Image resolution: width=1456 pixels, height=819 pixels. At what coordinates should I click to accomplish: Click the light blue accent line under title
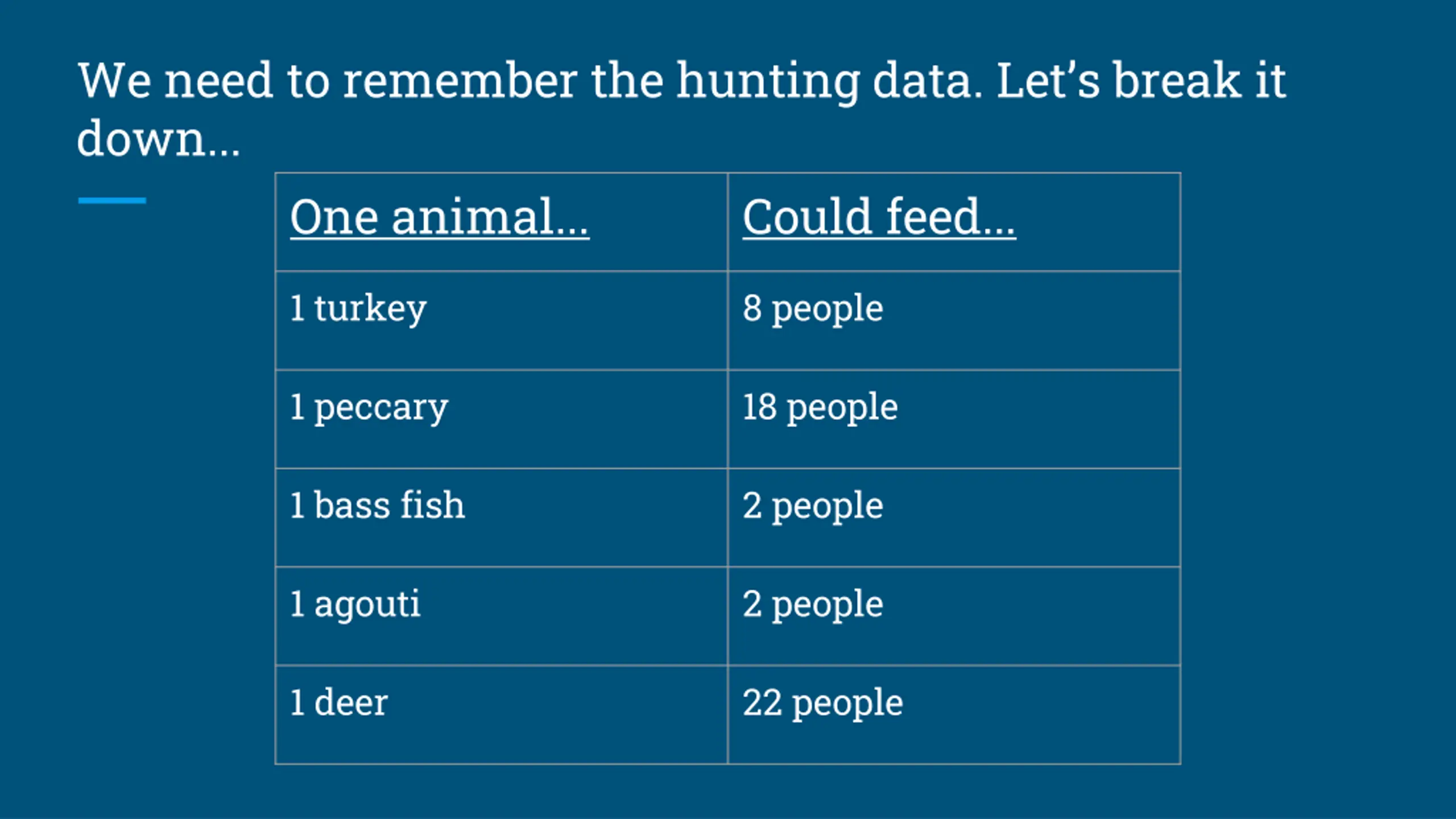(x=112, y=200)
